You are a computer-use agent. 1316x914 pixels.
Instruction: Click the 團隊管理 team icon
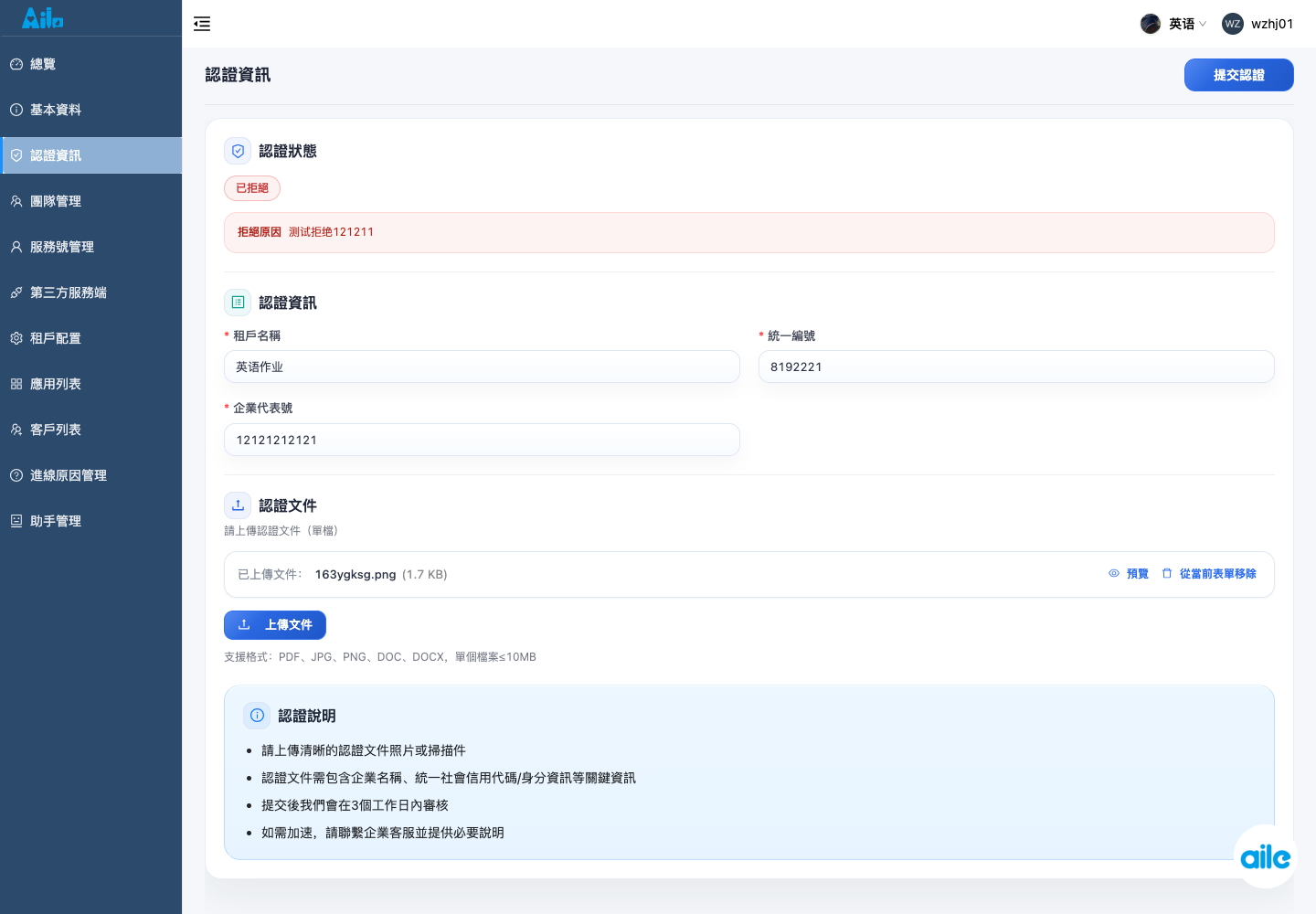click(16, 201)
